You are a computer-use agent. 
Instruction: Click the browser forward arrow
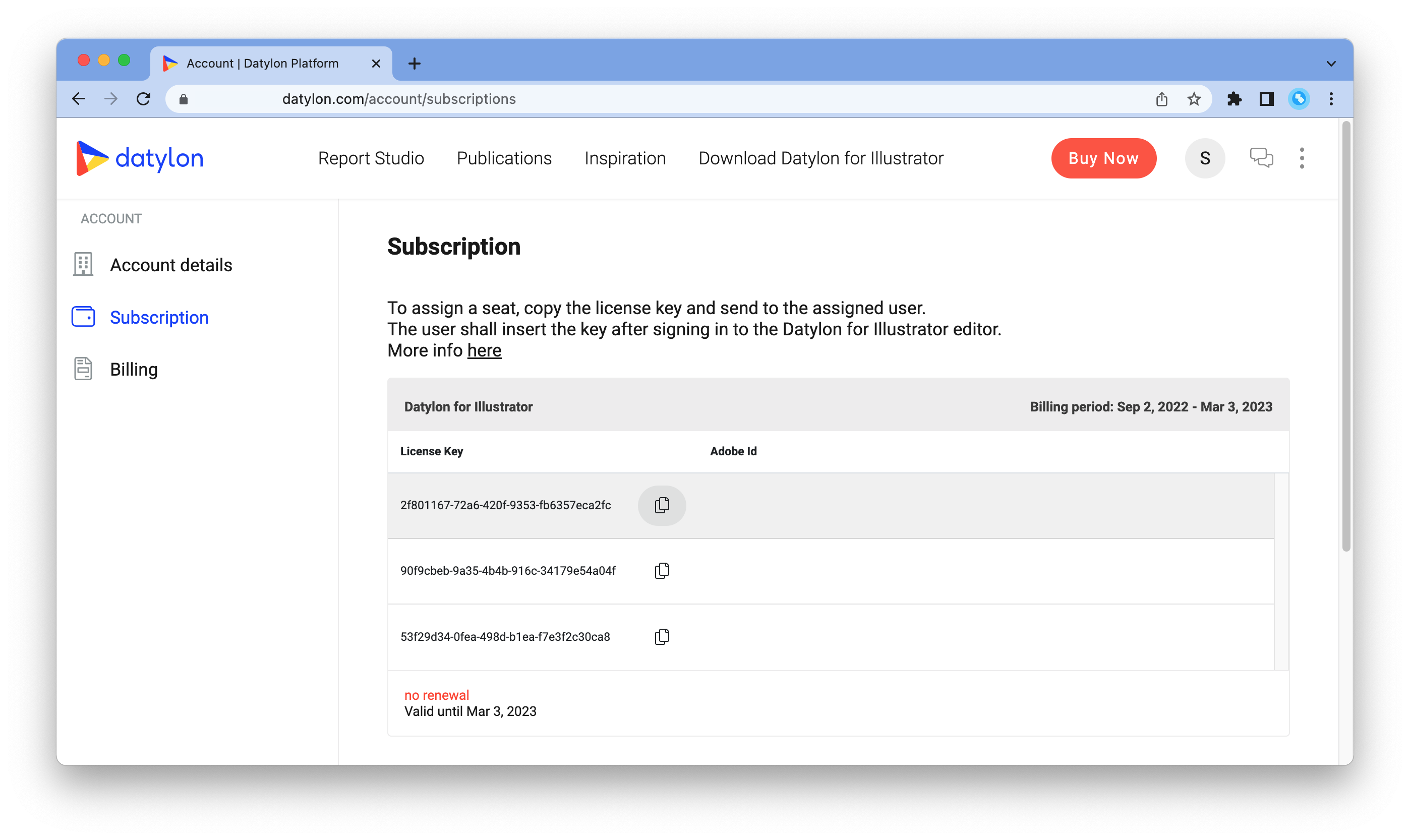111,99
